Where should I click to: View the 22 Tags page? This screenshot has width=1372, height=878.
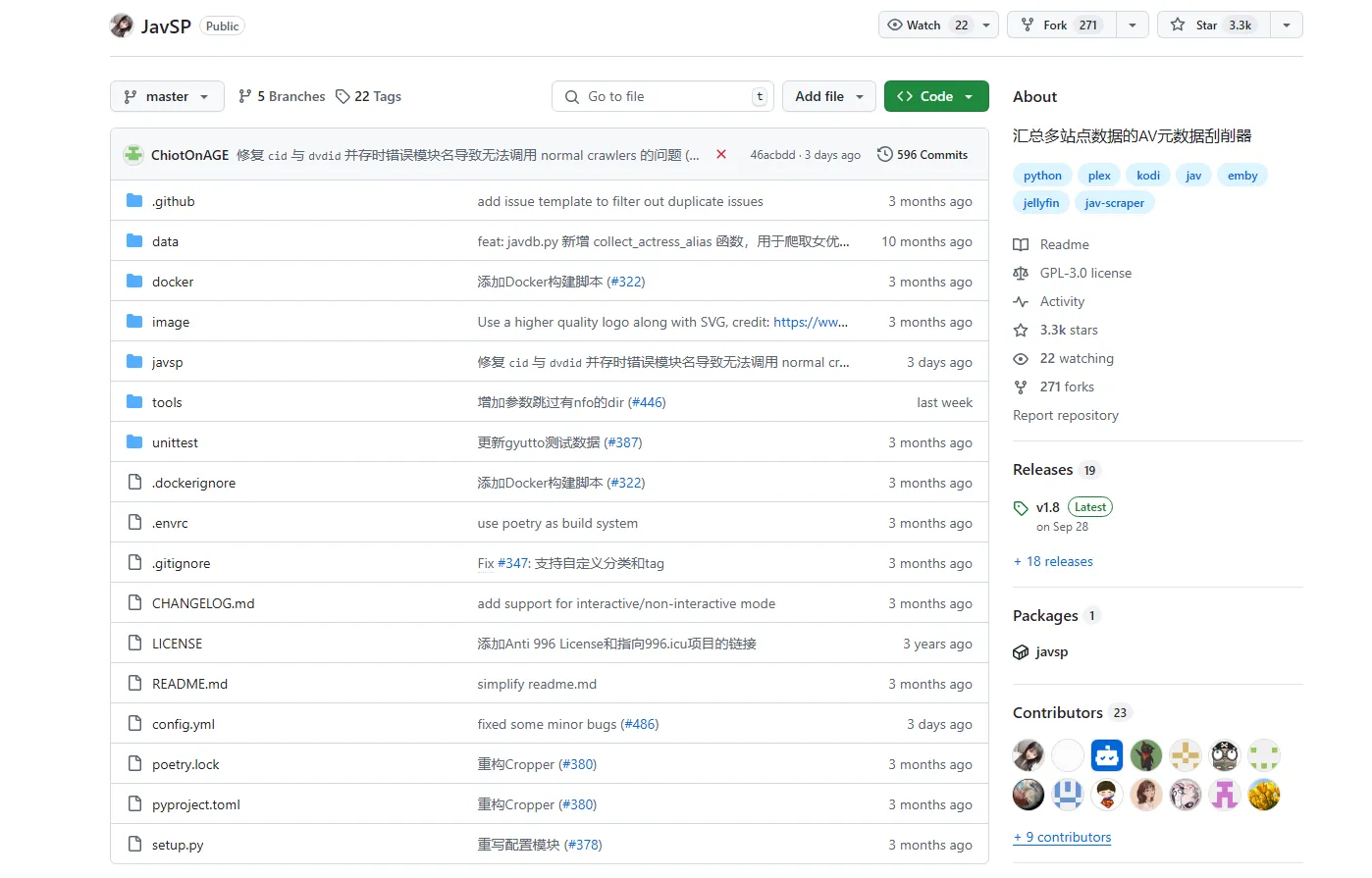click(x=368, y=97)
